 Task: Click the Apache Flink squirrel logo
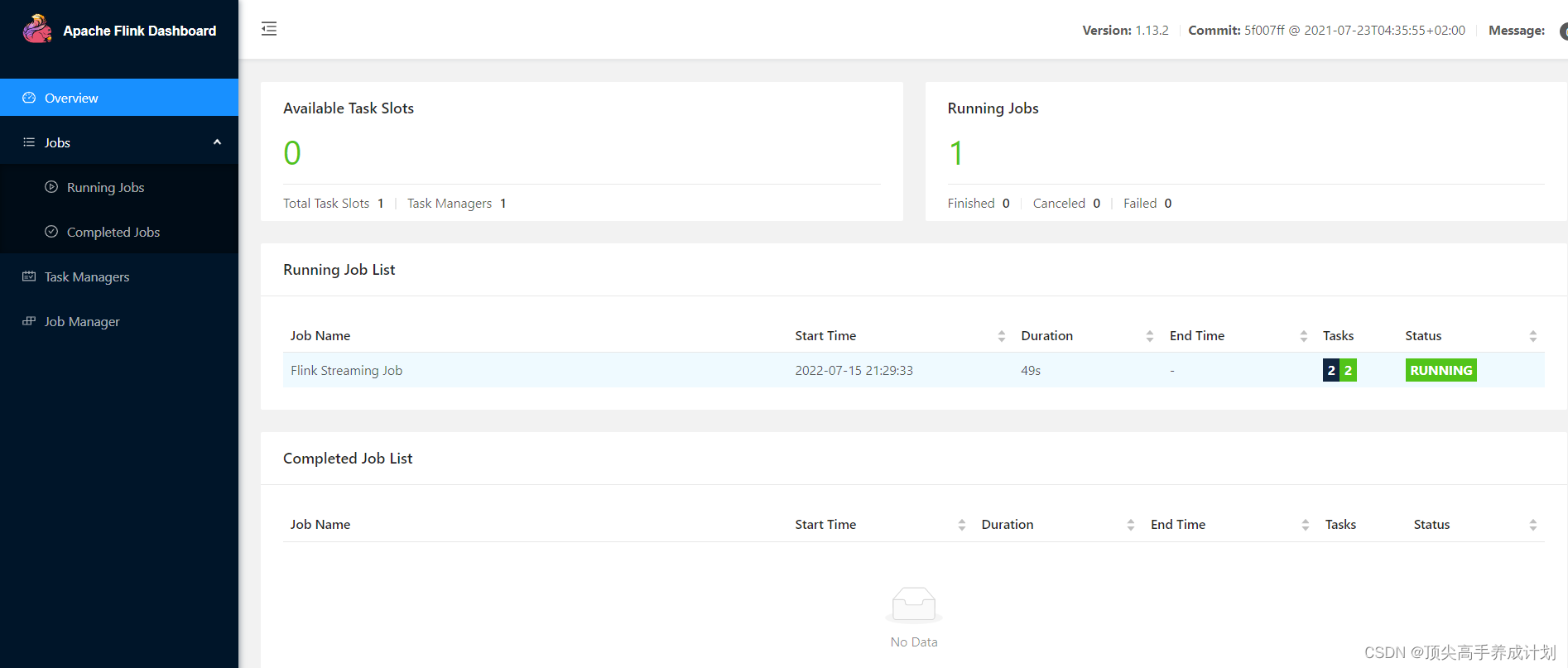(x=37, y=30)
